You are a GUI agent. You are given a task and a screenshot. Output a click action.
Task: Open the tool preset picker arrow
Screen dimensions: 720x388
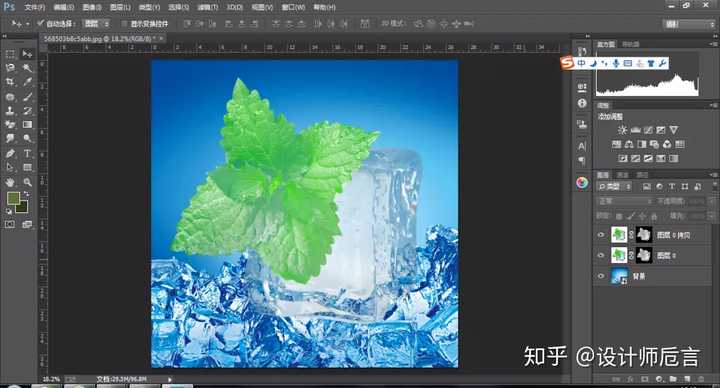28,24
